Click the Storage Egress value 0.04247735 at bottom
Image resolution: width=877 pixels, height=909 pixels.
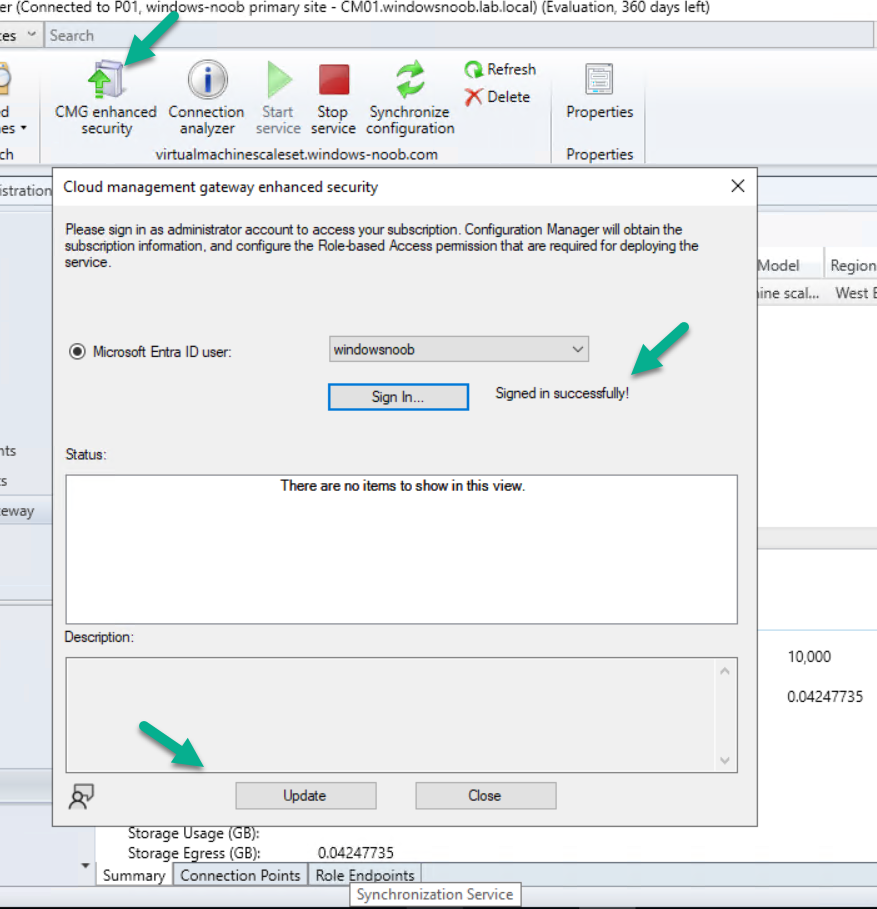[x=355, y=853]
